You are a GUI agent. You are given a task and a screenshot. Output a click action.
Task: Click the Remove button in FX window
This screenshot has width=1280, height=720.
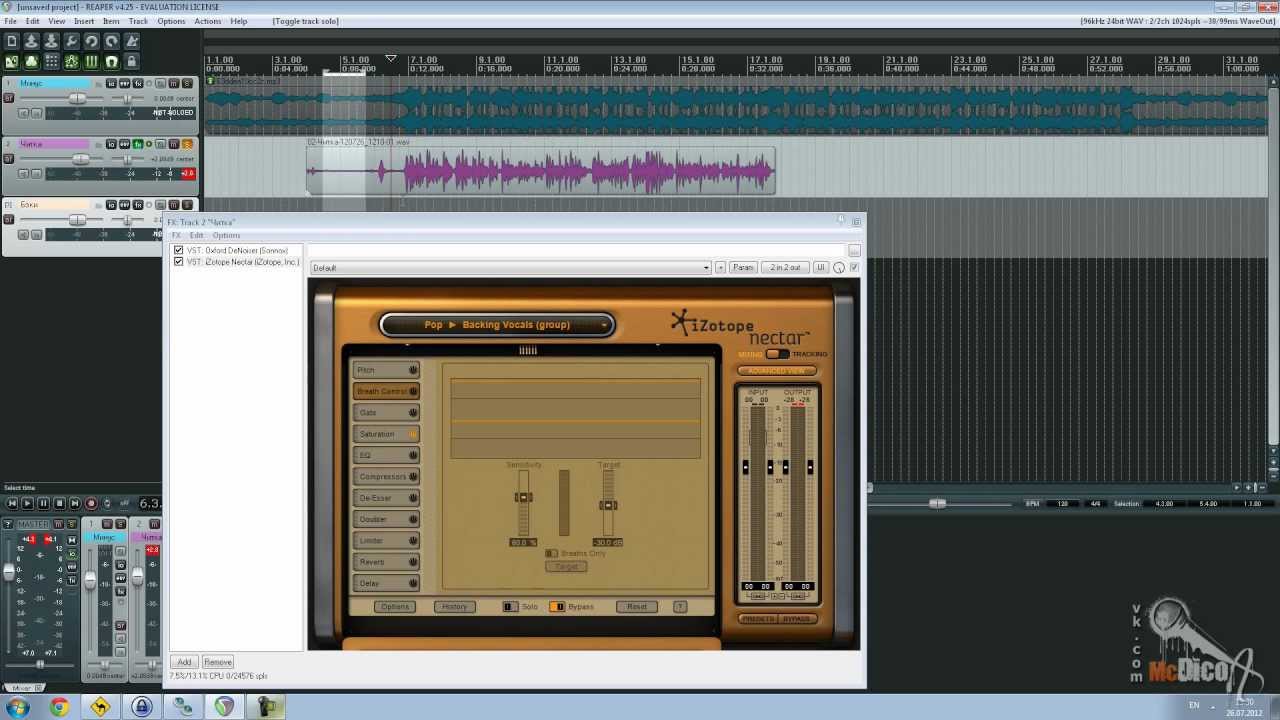point(218,662)
